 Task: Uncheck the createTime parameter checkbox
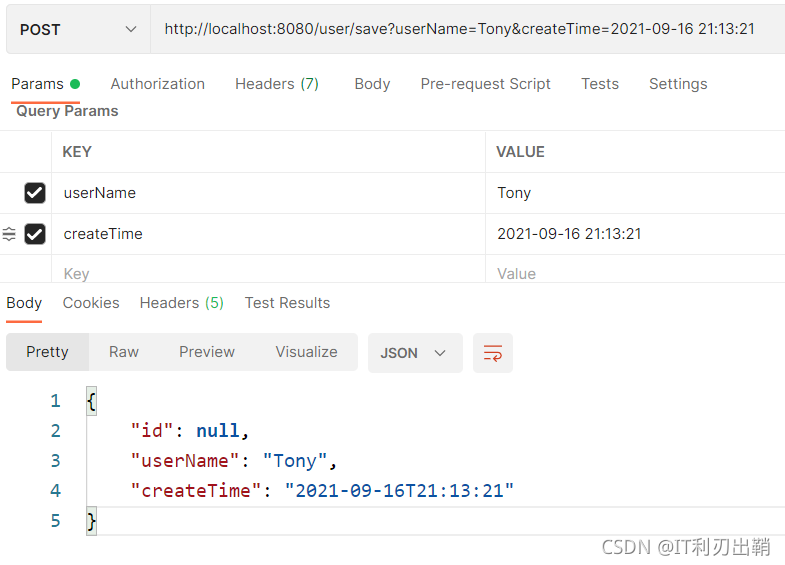pos(35,234)
